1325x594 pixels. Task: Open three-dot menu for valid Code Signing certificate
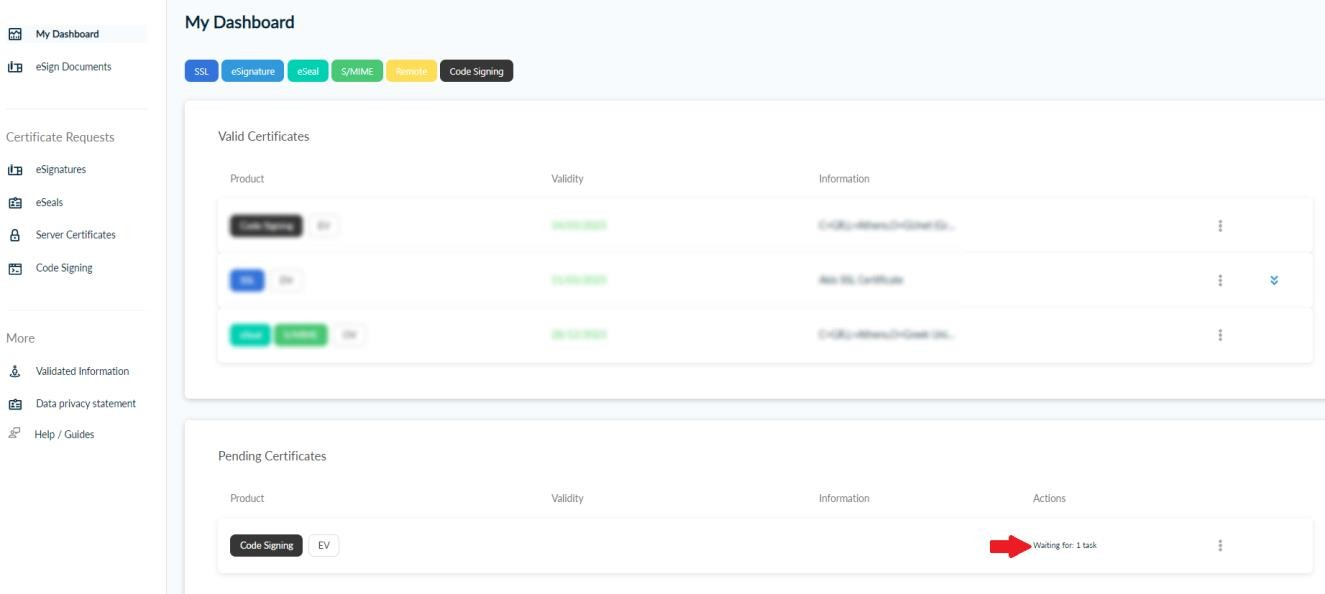pos(1220,226)
